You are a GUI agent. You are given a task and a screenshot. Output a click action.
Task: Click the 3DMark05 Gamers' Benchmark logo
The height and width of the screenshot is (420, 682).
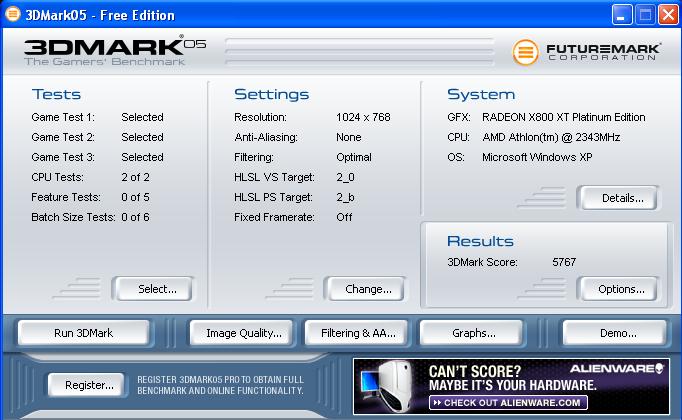click(115, 50)
